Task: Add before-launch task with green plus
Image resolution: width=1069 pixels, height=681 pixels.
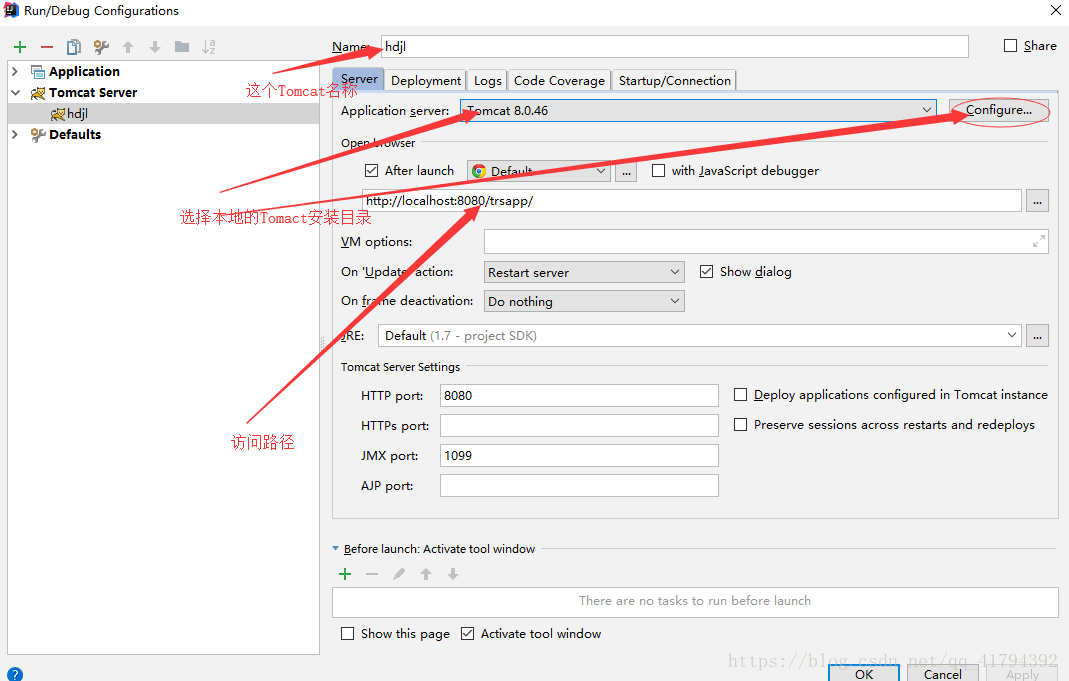Action: (345, 574)
